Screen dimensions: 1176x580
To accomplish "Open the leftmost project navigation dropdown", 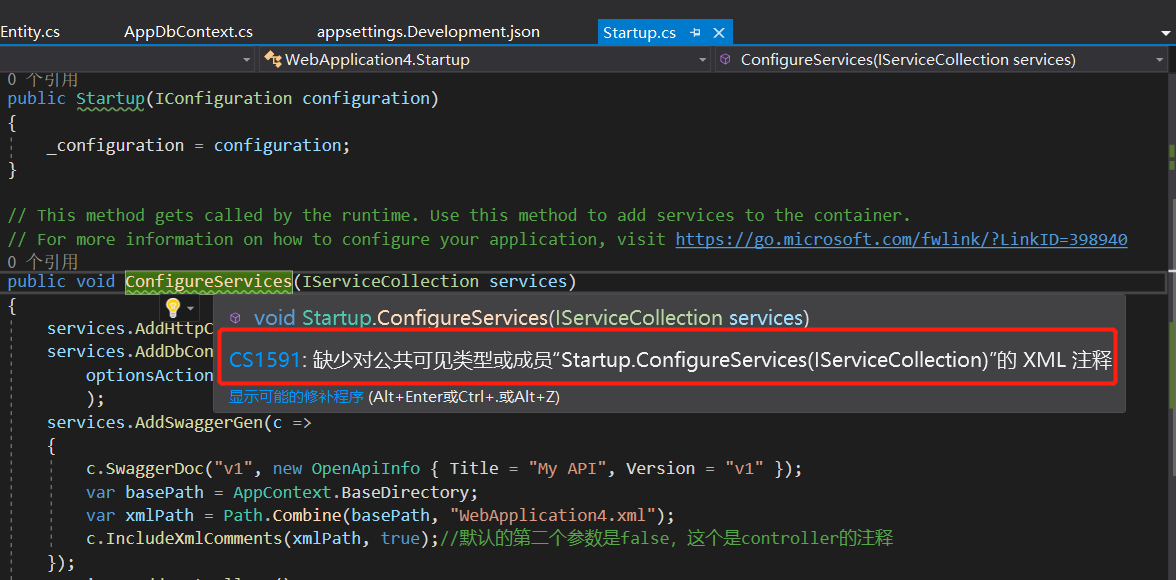I will (247, 60).
